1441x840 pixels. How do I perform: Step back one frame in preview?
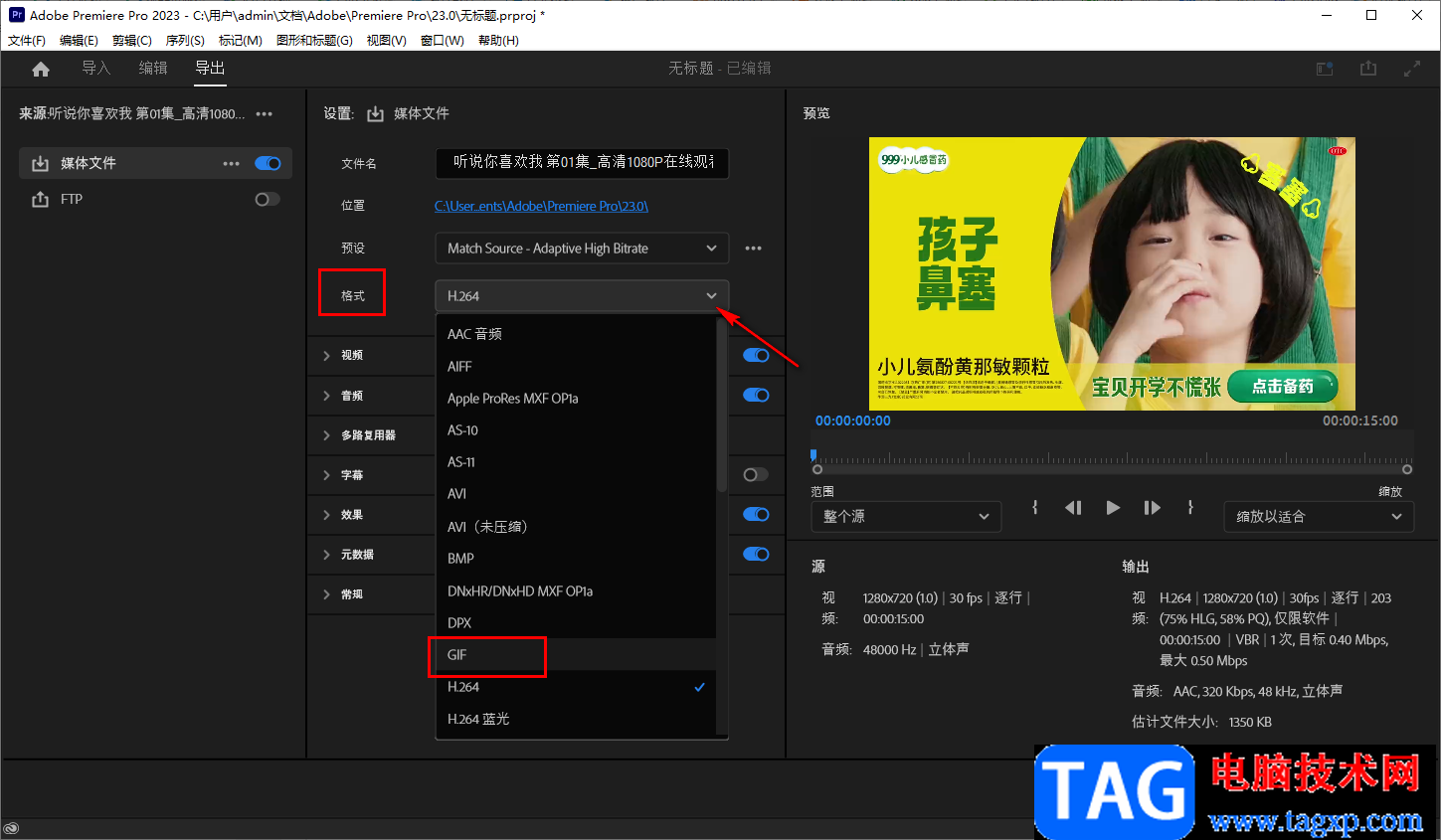pyautogui.click(x=1073, y=507)
